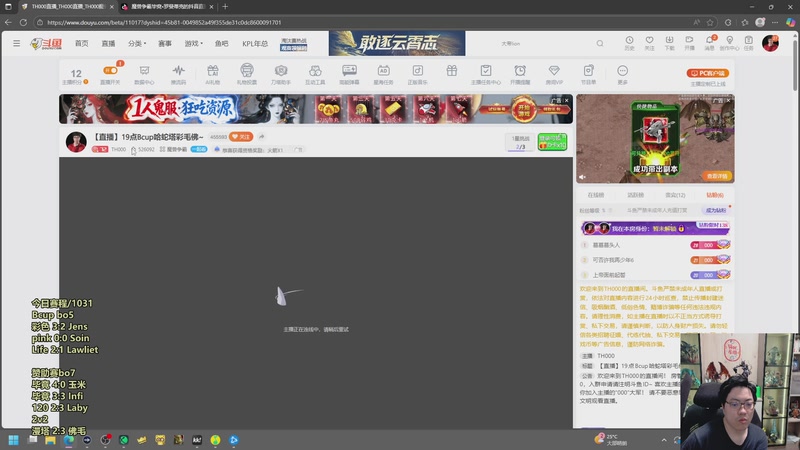The width and height of the screenshot is (800, 450).
Task: Open the 历史 history clock icon
Action: coord(629,43)
